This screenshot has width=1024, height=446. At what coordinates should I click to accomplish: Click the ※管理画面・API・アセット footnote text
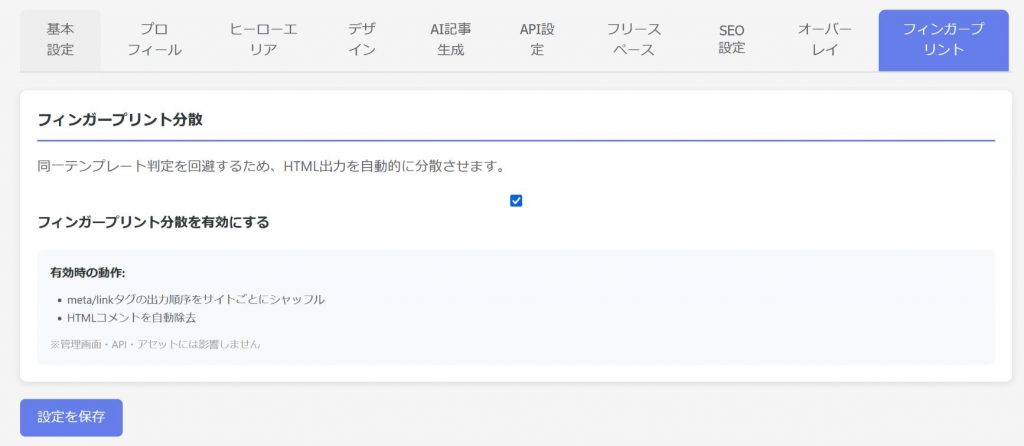(x=155, y=344)
